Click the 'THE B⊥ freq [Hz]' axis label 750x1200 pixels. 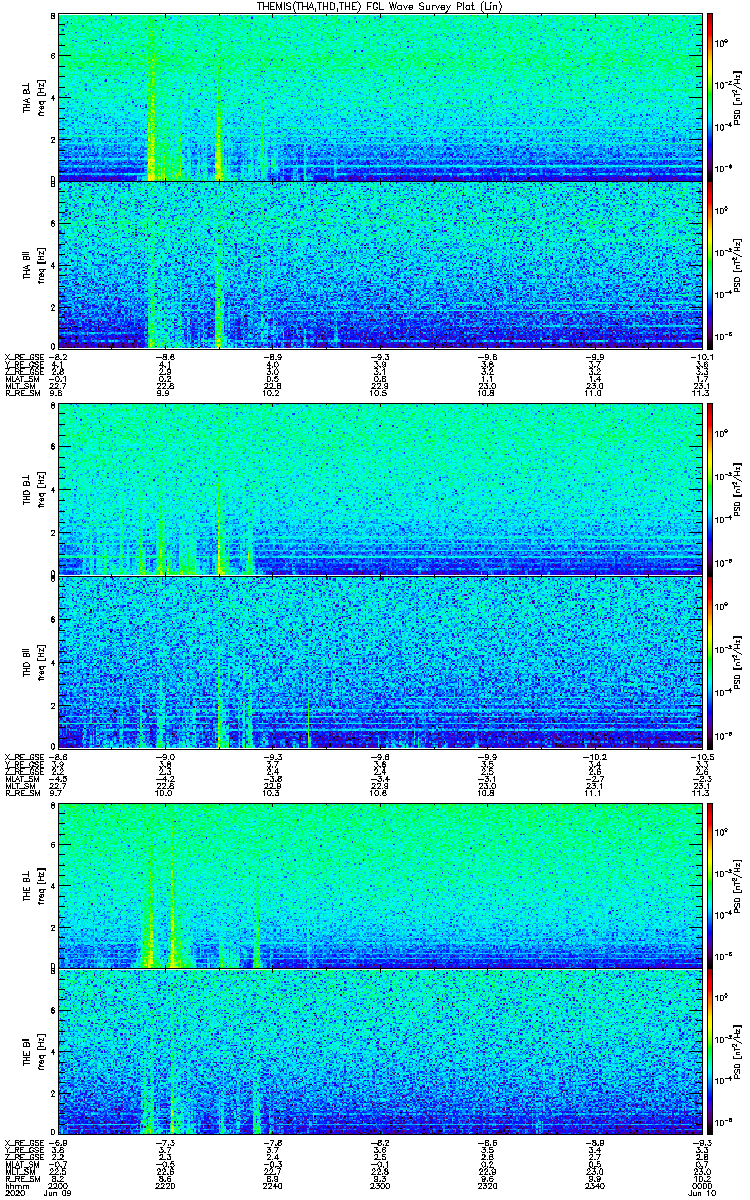click(x=33, y=887)
